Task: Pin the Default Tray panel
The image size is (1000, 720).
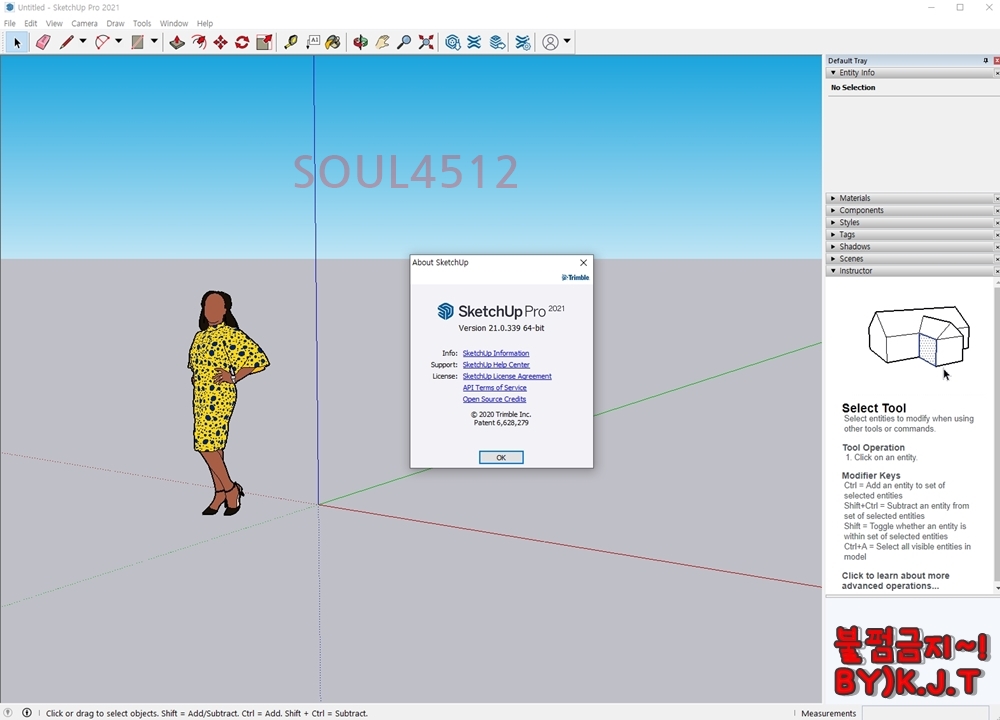Action: (x=986, y=61)
